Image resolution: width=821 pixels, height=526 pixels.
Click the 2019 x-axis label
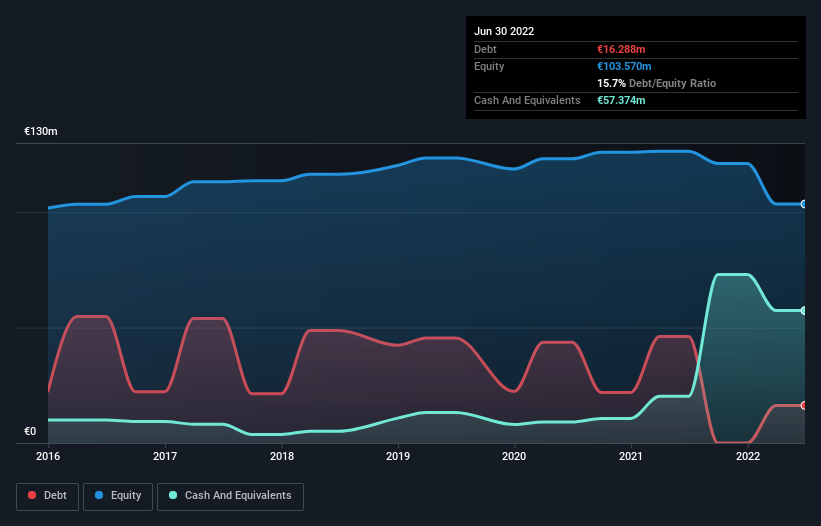(398, 456)
